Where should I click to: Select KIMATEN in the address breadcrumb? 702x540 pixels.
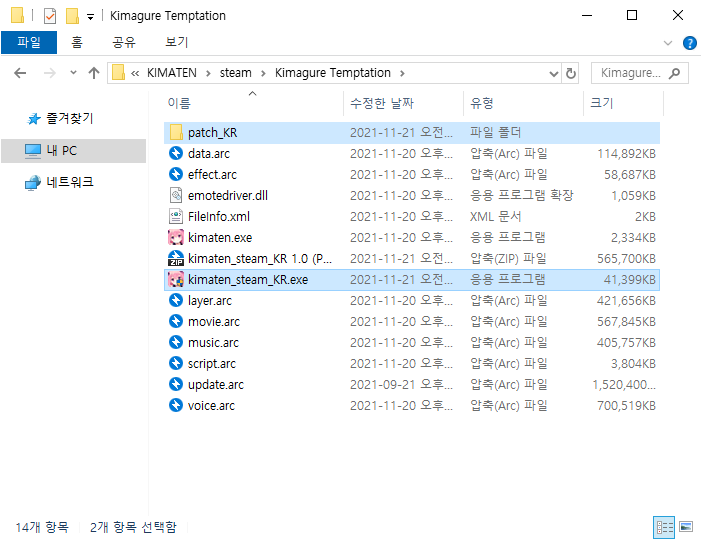coord(172,73)
